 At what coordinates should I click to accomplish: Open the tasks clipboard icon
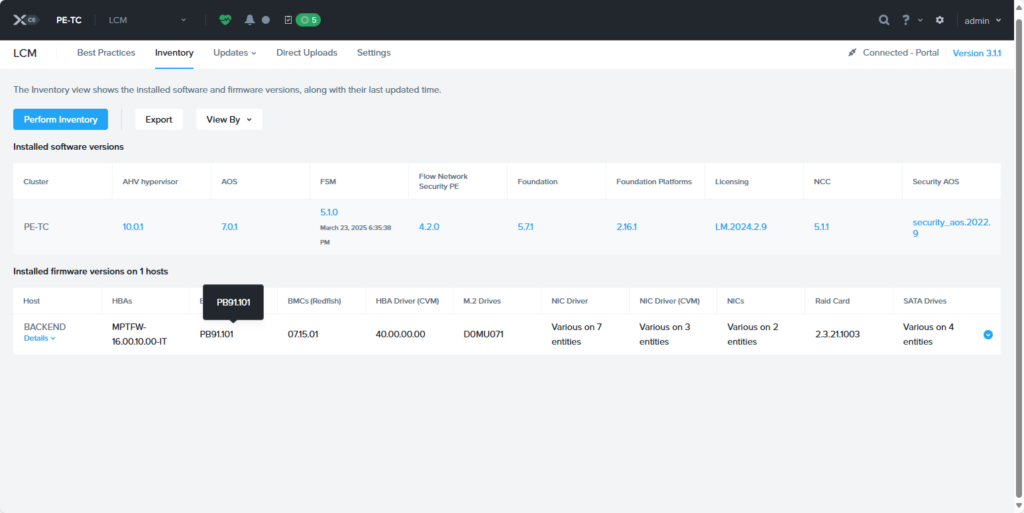coord(289,20)
